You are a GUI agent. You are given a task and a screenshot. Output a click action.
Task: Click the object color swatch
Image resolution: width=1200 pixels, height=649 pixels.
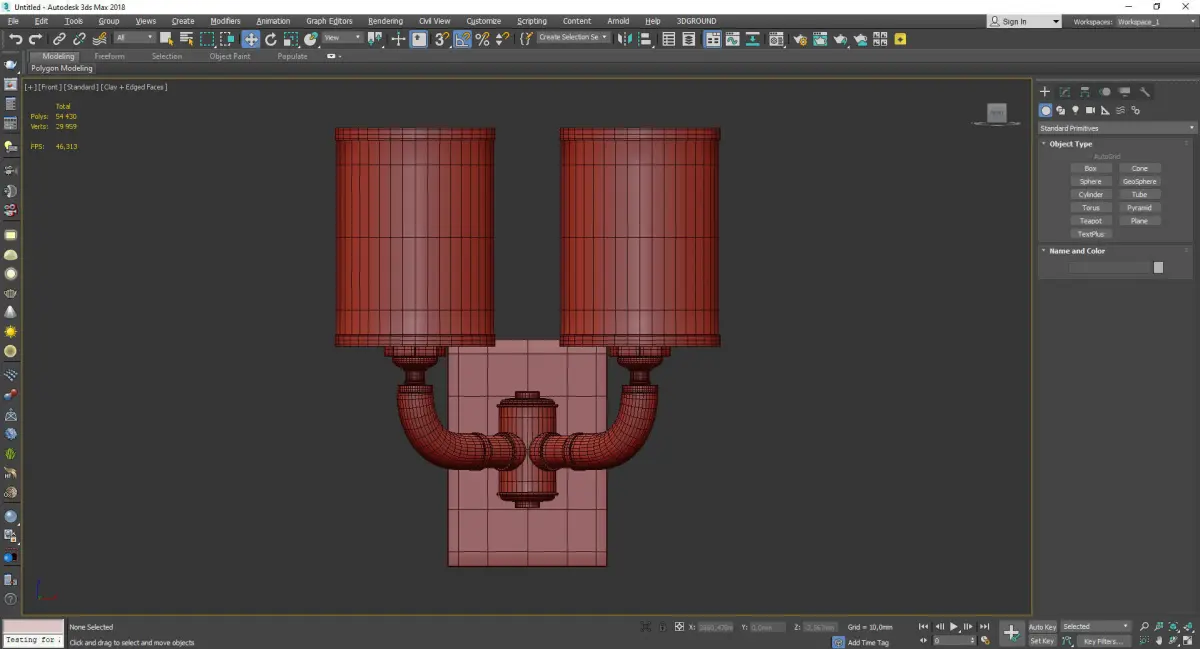coord(1158,267)
